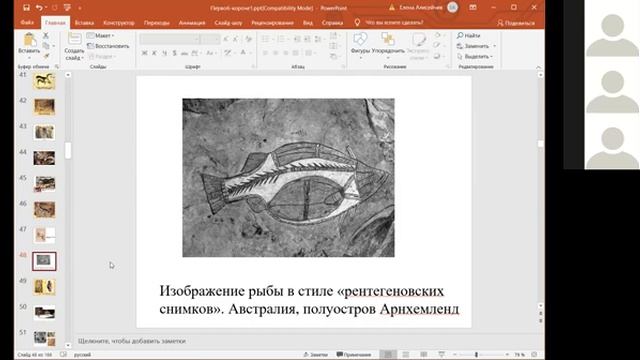Switch to the Конструктор tab

click(x=119, y=23)
